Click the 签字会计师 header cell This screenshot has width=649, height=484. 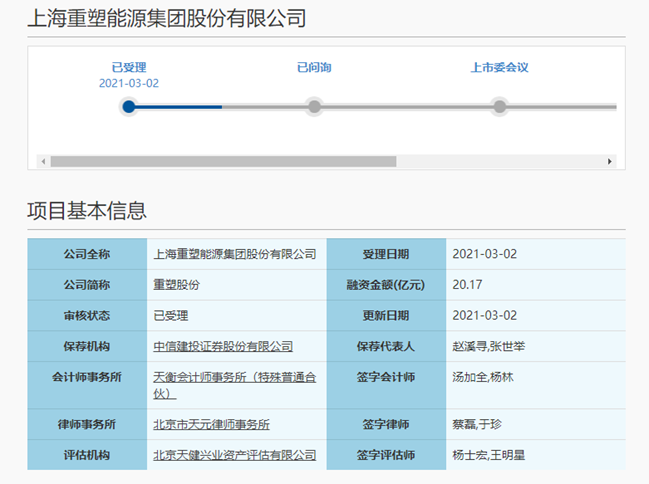386,385
